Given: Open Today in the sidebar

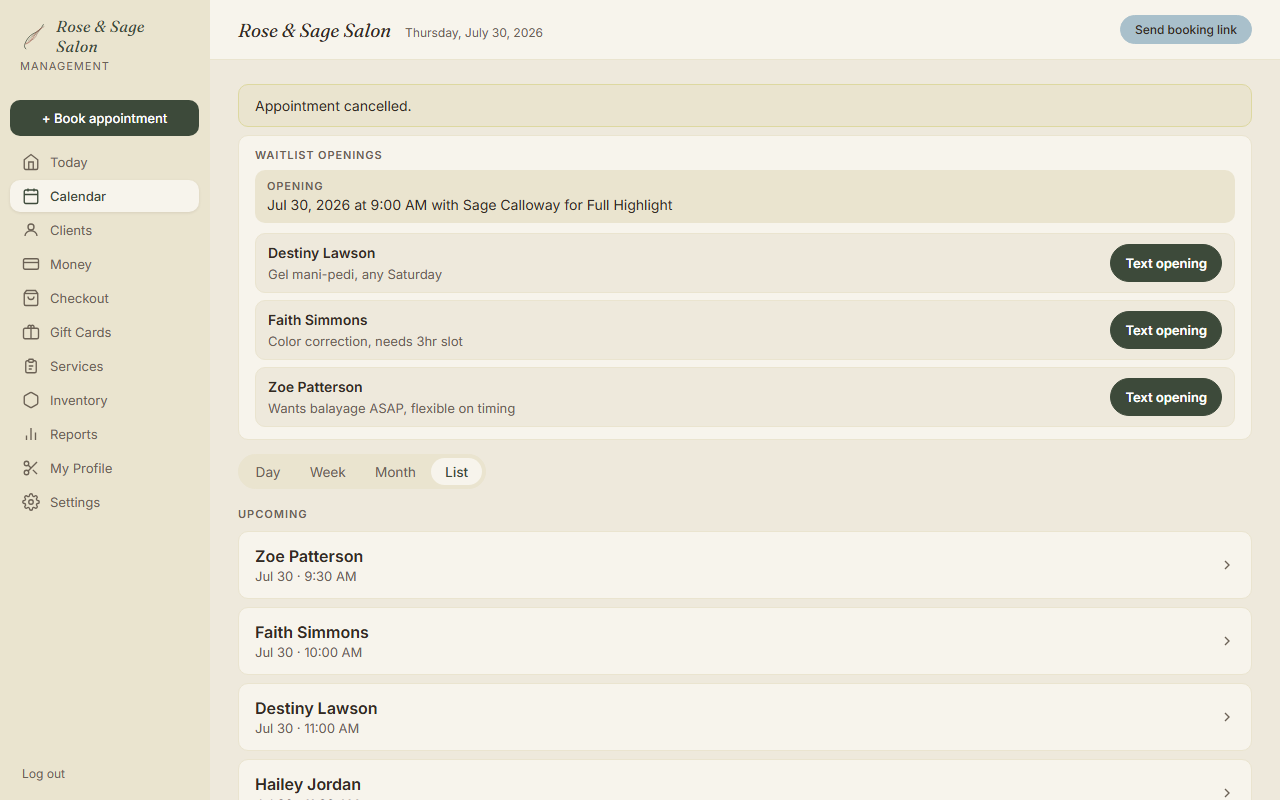Looking at the screenshot, I should pyautogui.click(x=104, y=162).
